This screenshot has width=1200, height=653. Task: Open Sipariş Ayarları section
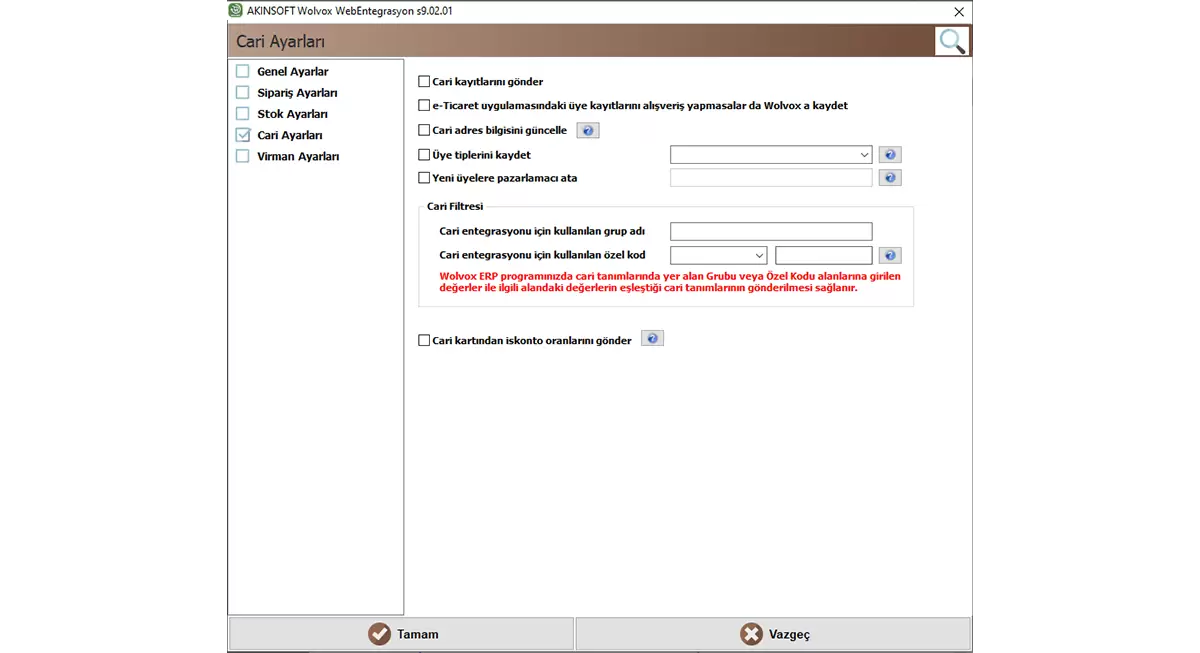pos(297,93)
